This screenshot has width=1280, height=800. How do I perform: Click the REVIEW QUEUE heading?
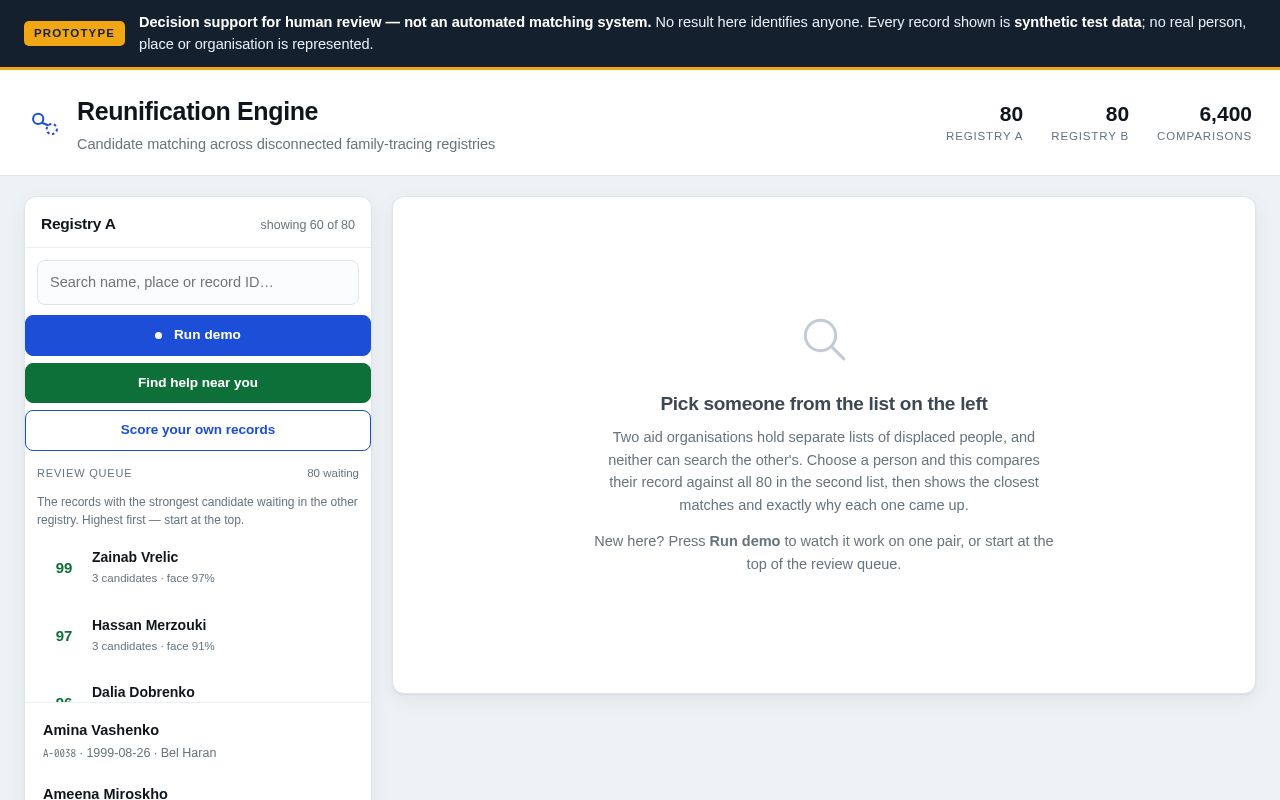84,473
